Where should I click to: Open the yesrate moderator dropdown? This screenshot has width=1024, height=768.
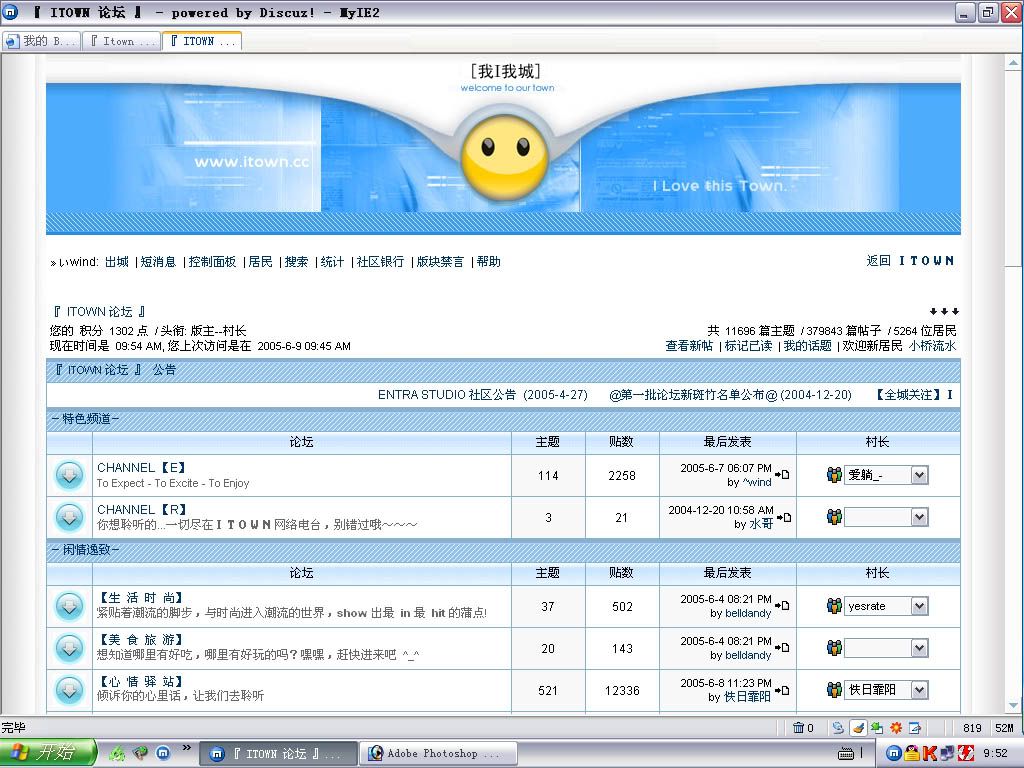click(920, 606)
